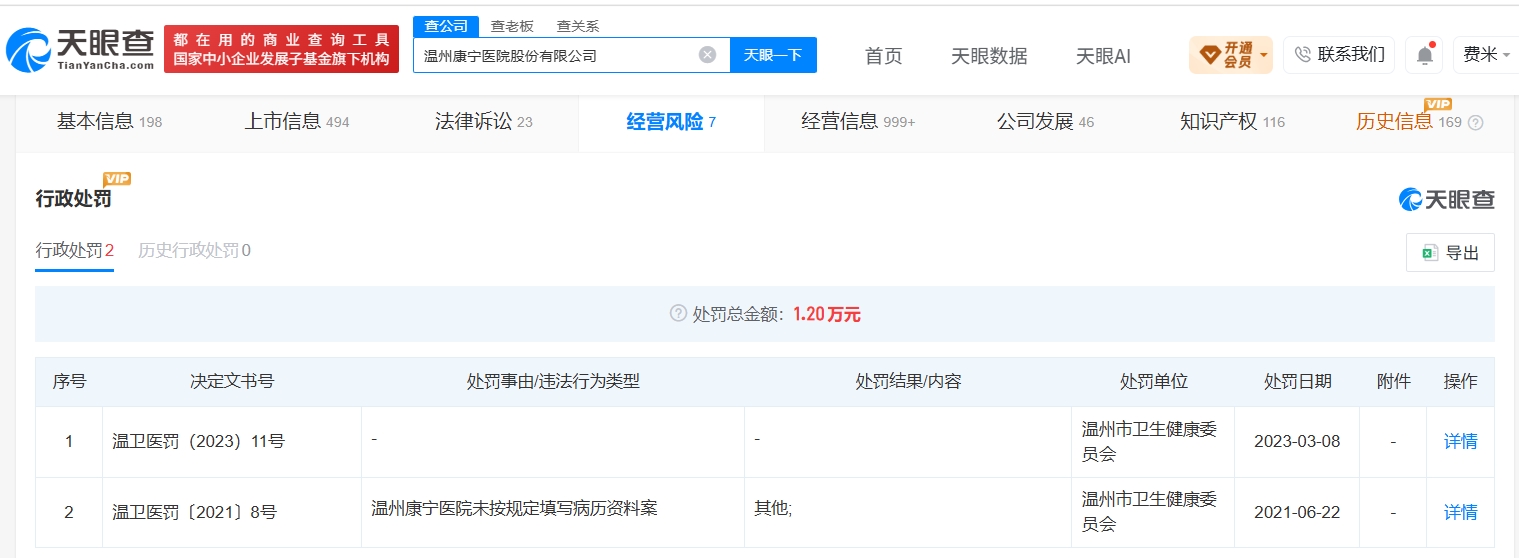Open 天眼数据 in top navigation

point(989,56)
